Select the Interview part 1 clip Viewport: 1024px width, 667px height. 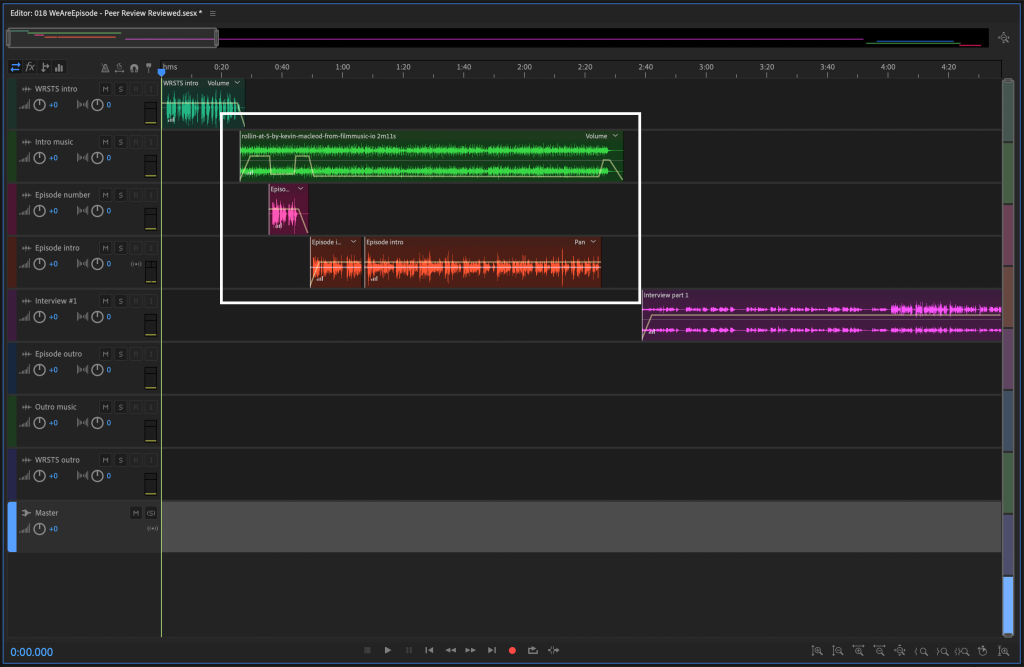coord(822,316)
